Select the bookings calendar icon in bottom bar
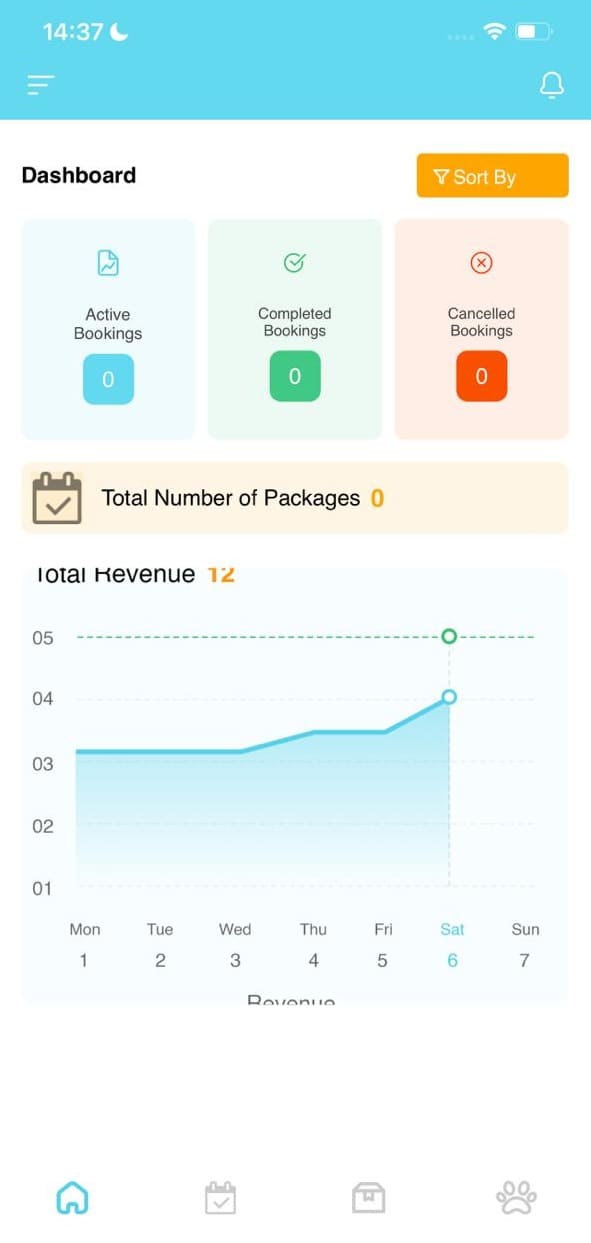 tap(221, 1196)
